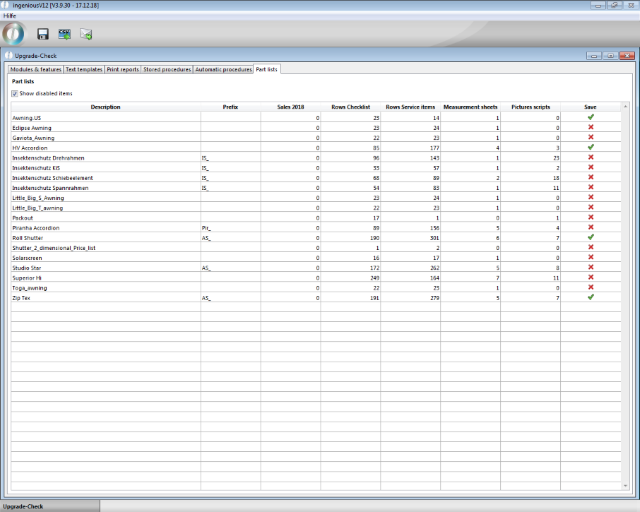Click IS_ prefix cell of Insektenschutz Drehrahmen

tap(230, 158)
